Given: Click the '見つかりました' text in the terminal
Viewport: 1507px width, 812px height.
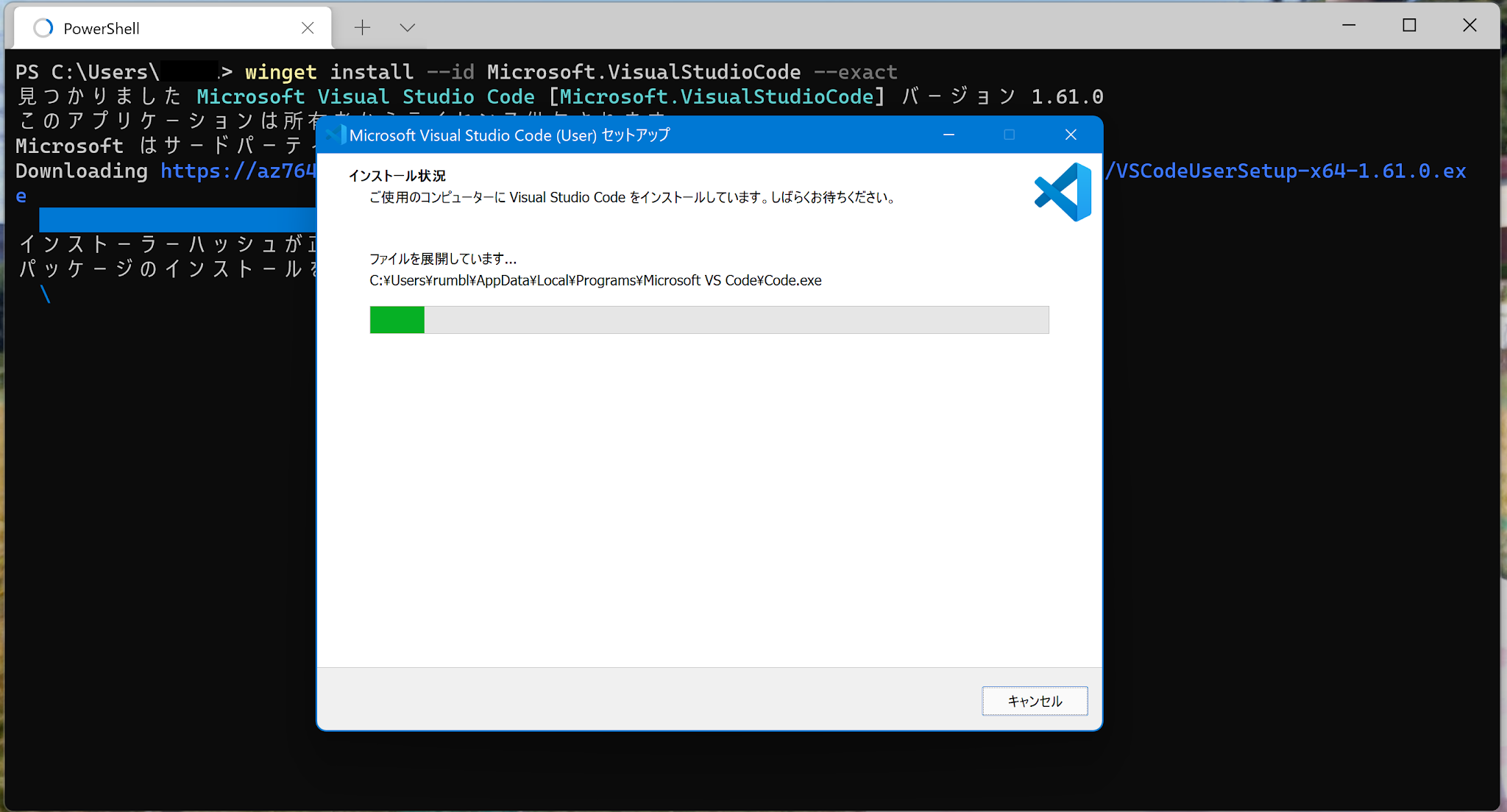Looking at the screenshot, I should tap(99, 97).
